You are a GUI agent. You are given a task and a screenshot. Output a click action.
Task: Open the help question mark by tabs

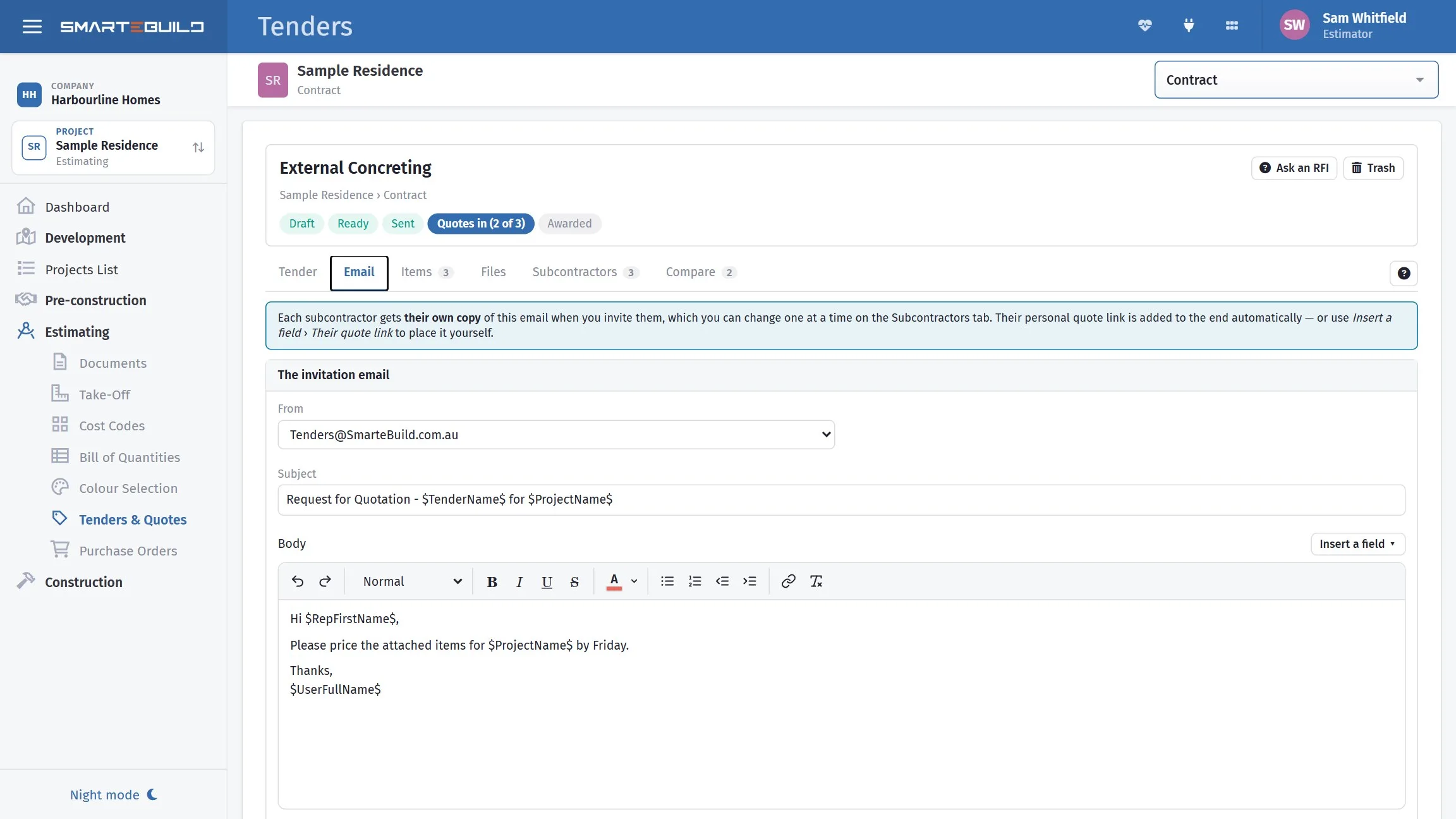click(x=1404, y=273)
